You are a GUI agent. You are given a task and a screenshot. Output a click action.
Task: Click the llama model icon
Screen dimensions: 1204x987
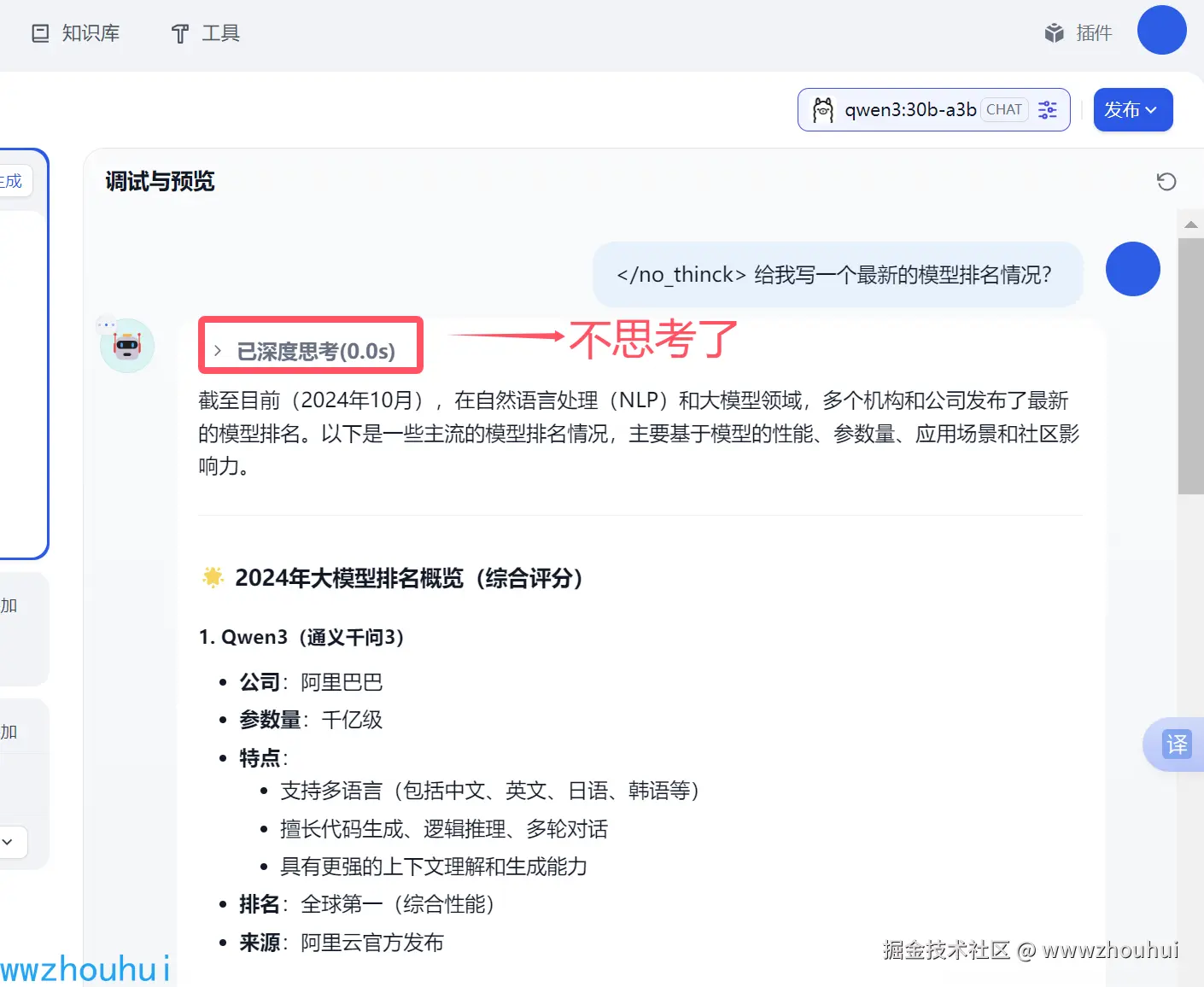click(x=823, y=110)
